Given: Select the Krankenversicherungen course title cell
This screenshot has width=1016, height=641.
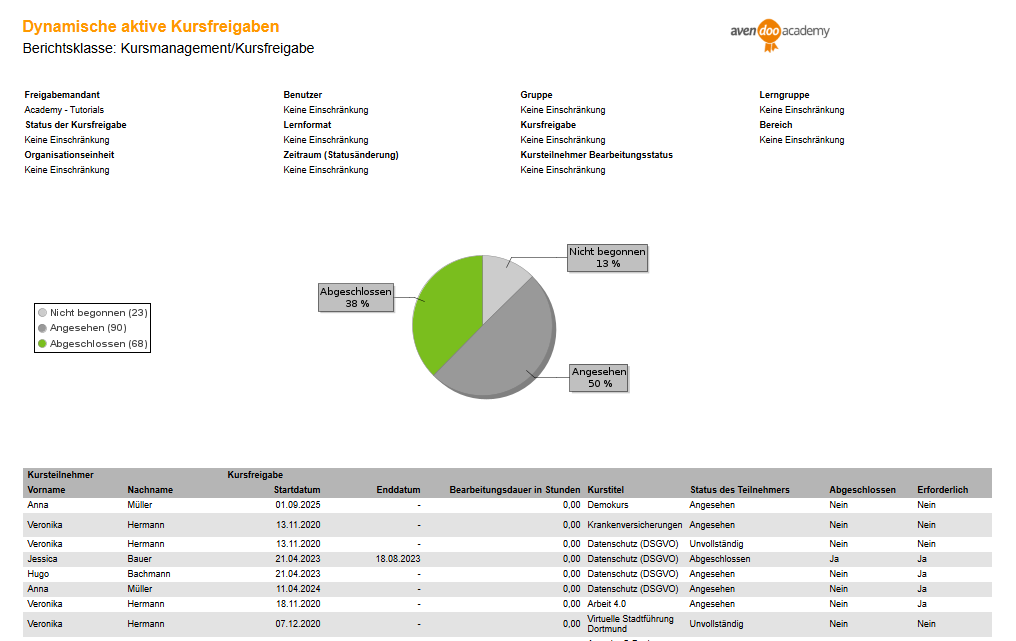Looking at the screenshot, I should [634, 525].
